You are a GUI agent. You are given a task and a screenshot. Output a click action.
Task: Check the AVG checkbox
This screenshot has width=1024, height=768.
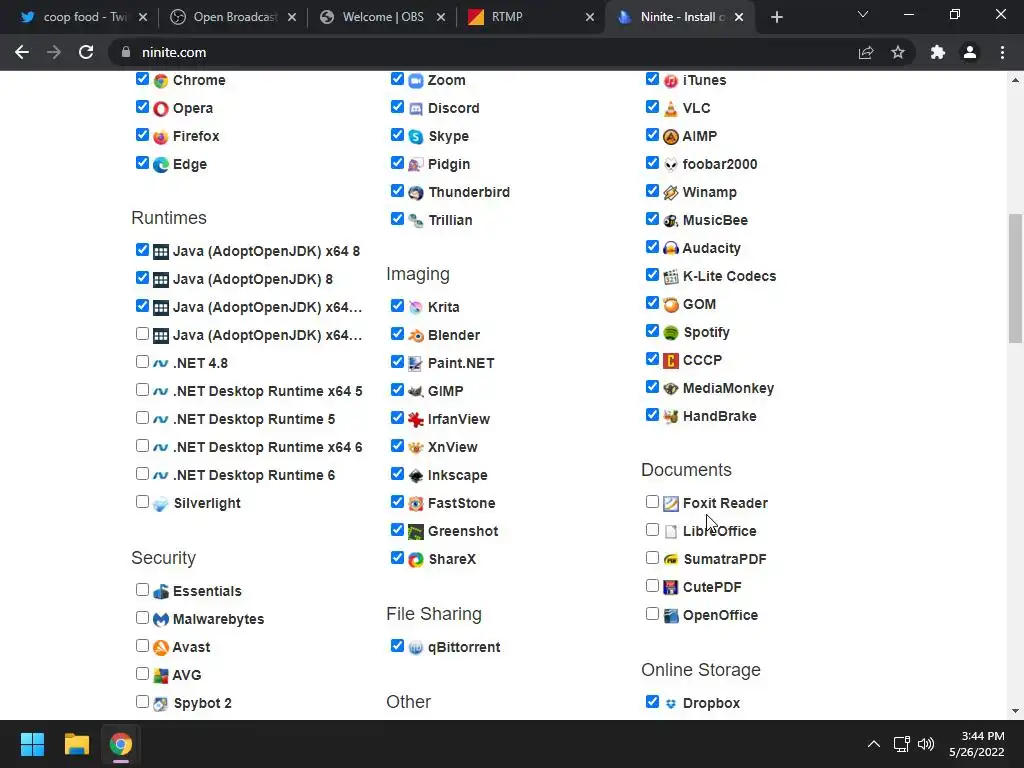coord(142,674)
